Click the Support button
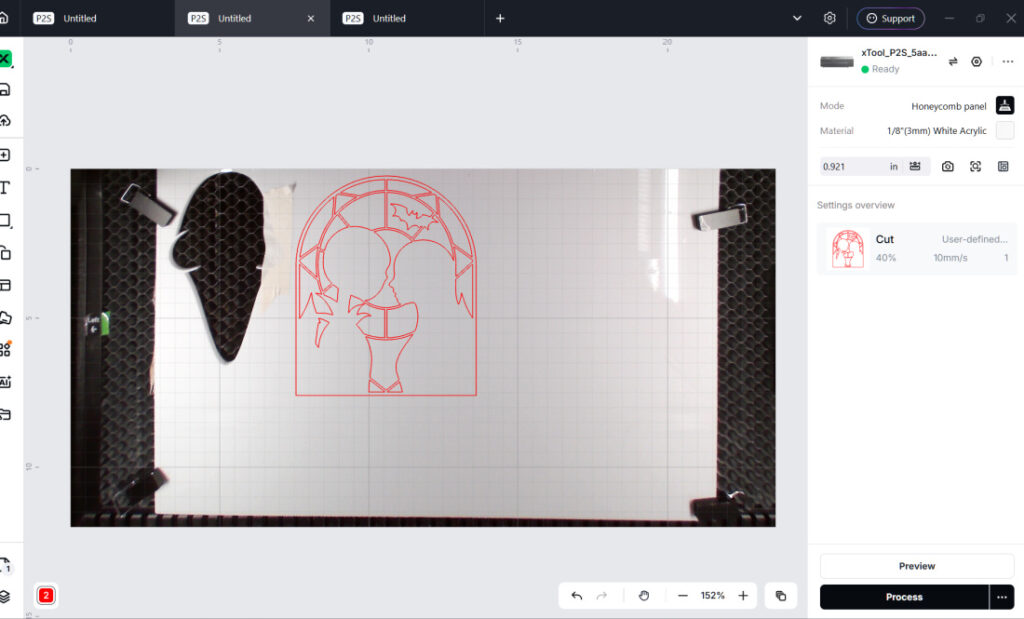This screenshot has width=1024, height=619. (891, 18)
